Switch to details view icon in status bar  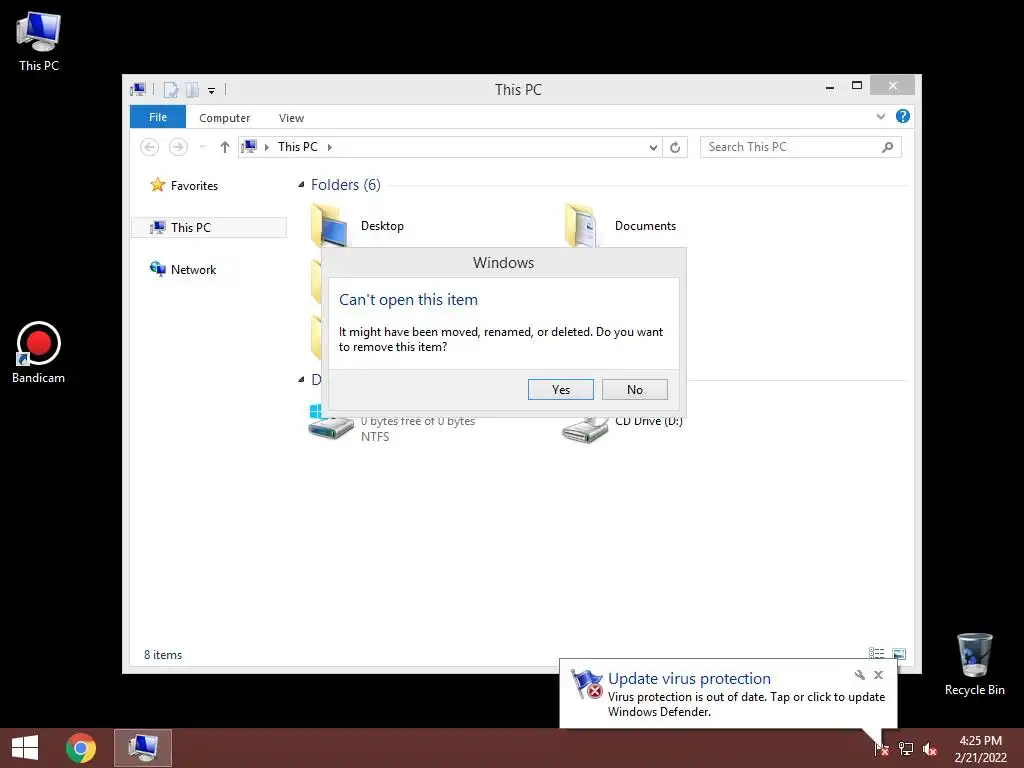pyautogui.click(x=876, y=653)
